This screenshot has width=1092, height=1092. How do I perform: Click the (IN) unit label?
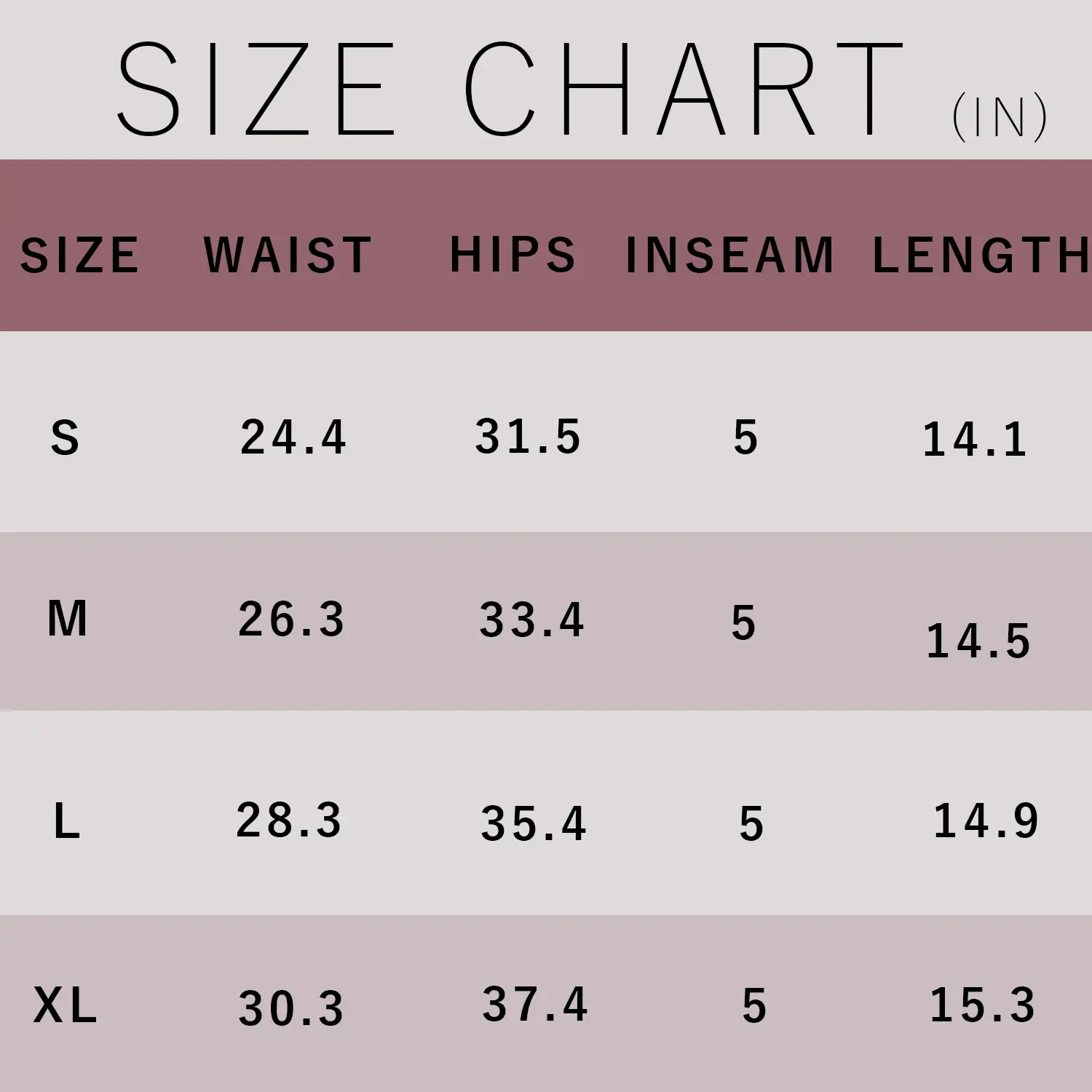point(999,117)
